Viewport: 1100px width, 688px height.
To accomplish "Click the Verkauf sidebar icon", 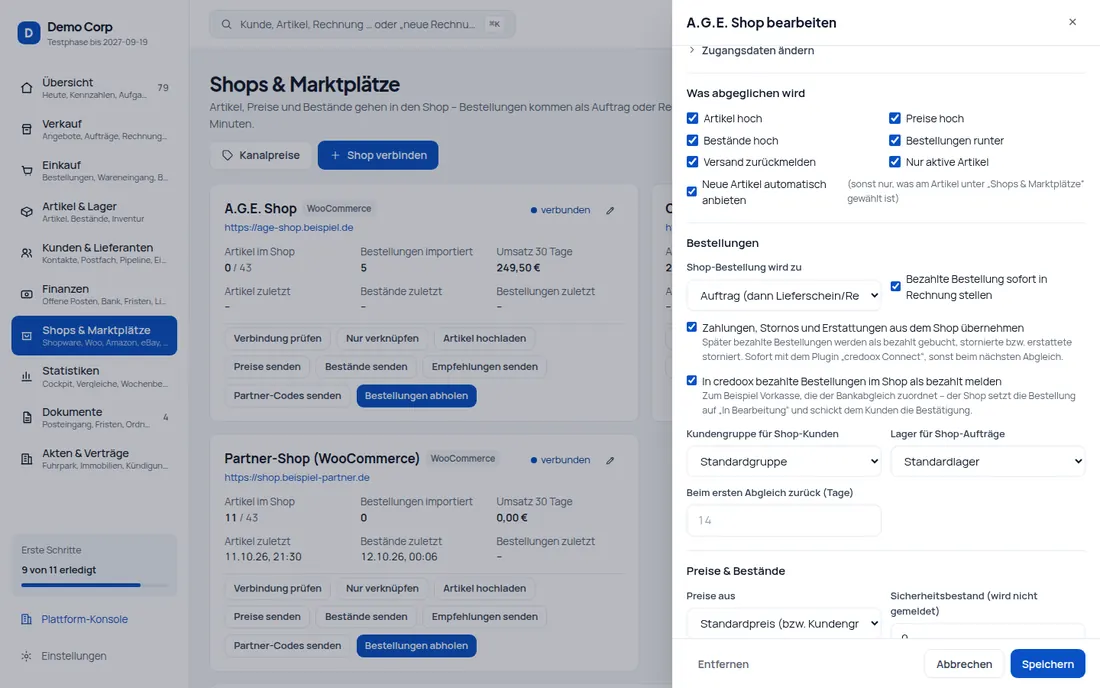I will pos(27,129).
